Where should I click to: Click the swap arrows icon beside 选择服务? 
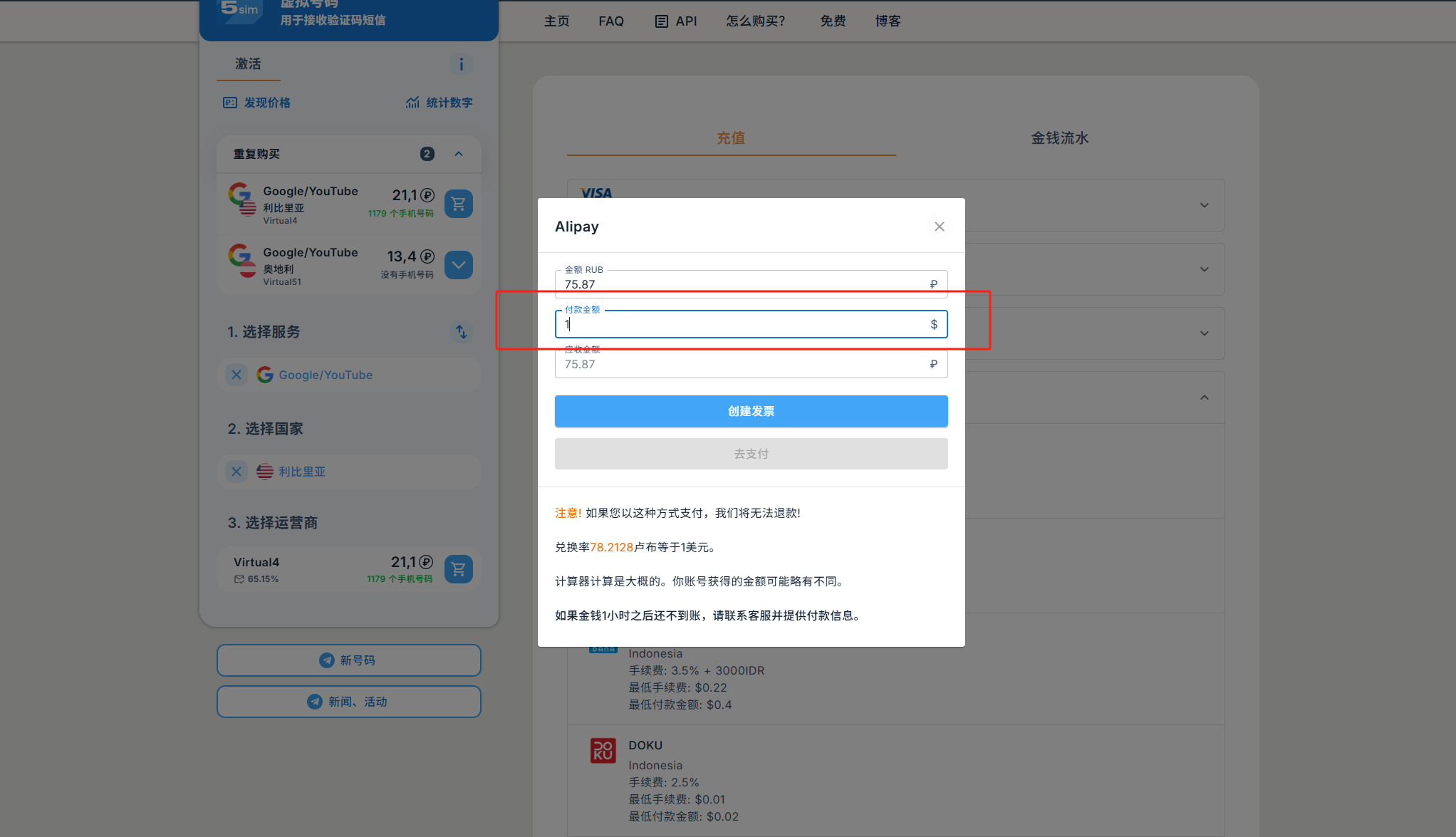click(x=461, y=332)
